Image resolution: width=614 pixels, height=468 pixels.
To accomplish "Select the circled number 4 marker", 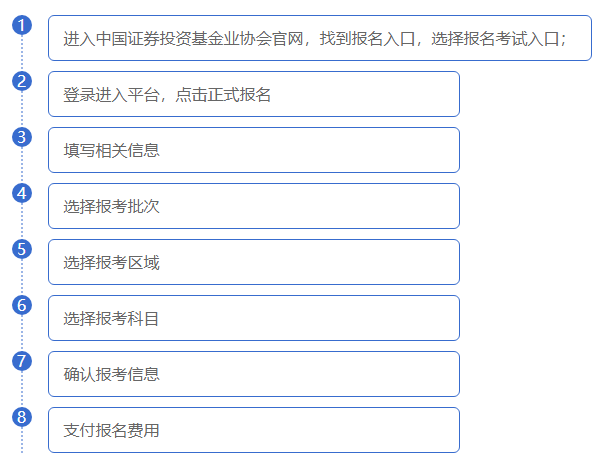I will point(22,194).
